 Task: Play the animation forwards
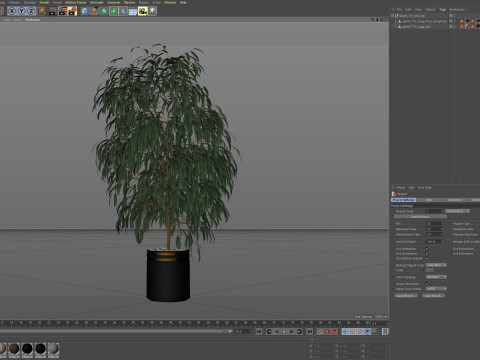[284, 331]
